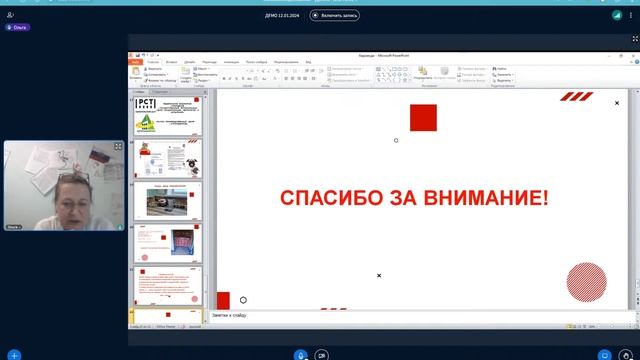Viewport: 640px width, 360px height.
Task: Click Undo in the PowerPoint quick access toolbar
Action: pyautogui.click(x=144, y=56)
